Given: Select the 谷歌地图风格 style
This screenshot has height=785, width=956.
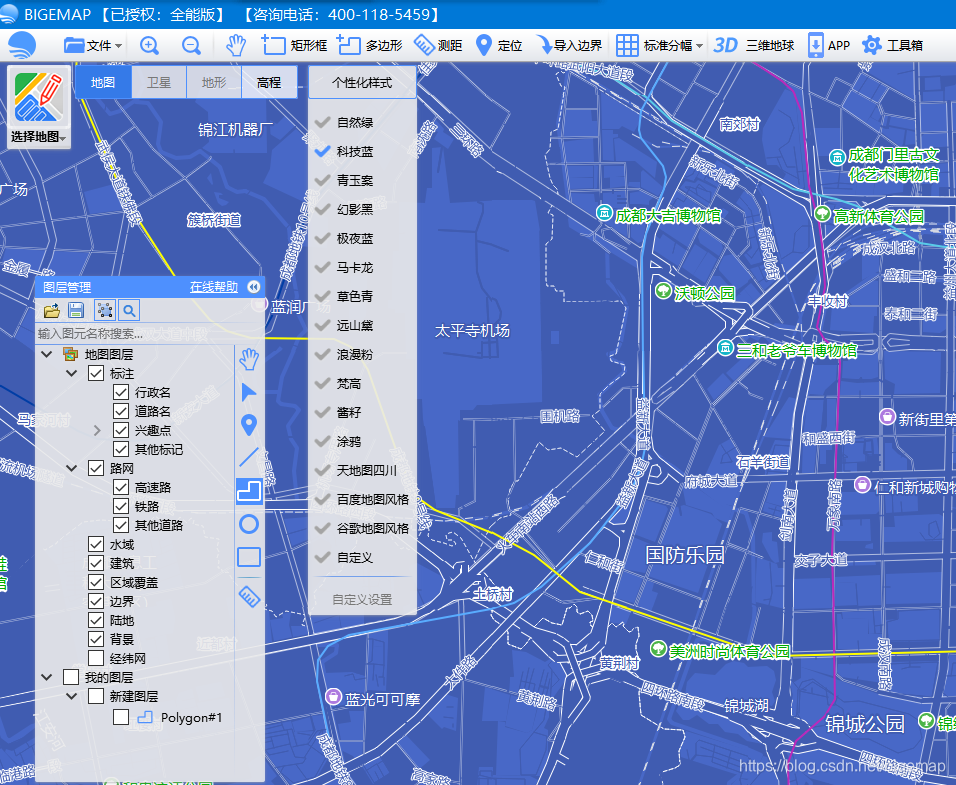Looking at the screenshot, I should (362, 528).
